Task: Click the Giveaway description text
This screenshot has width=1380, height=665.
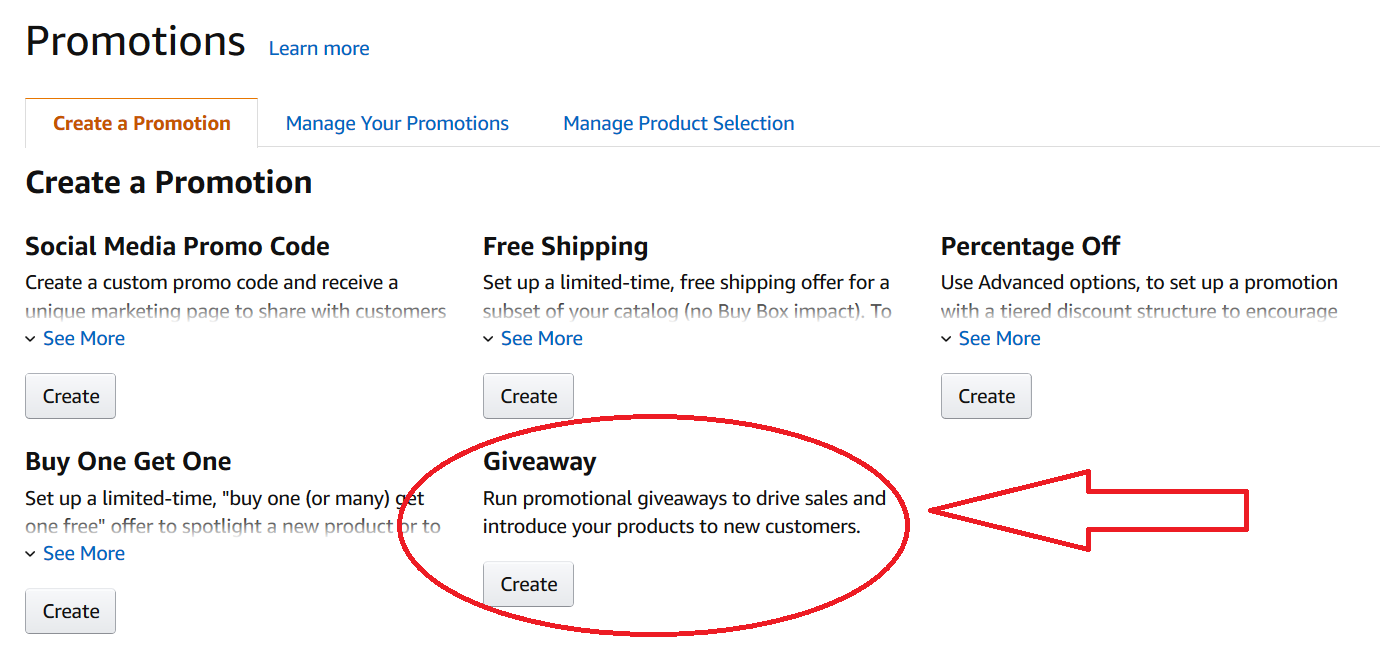Action: click(x=684, y=512)
